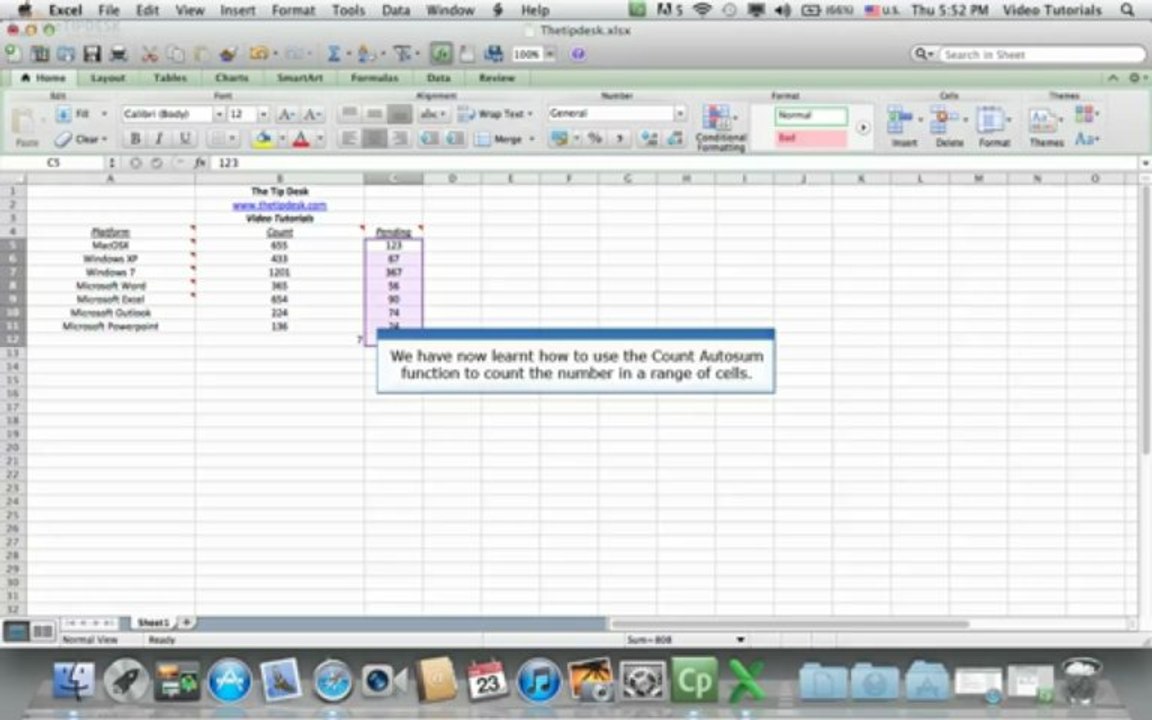Open the General number format dropdown
This screenshot has height=720, width=1152.
(680, 113)
